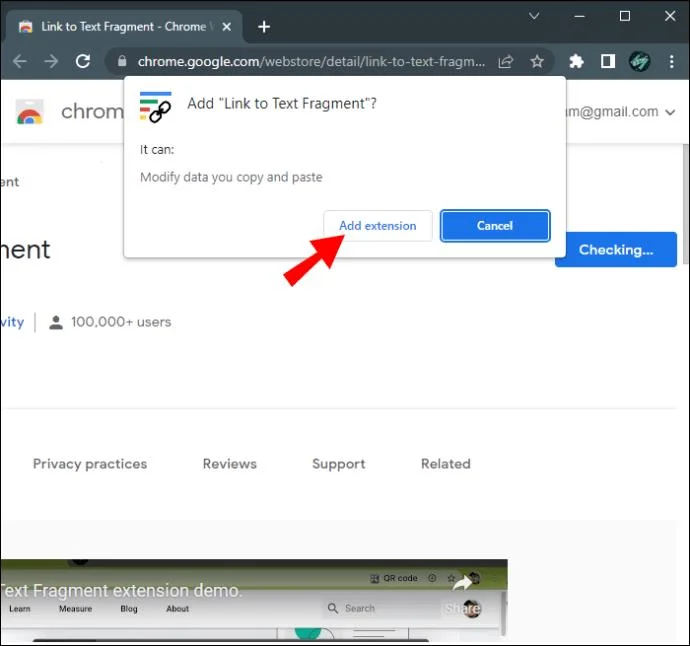Switch to Privacy practices tab
Image resolution: width=690 pixels, height=646 pixels.
[90, 464]
